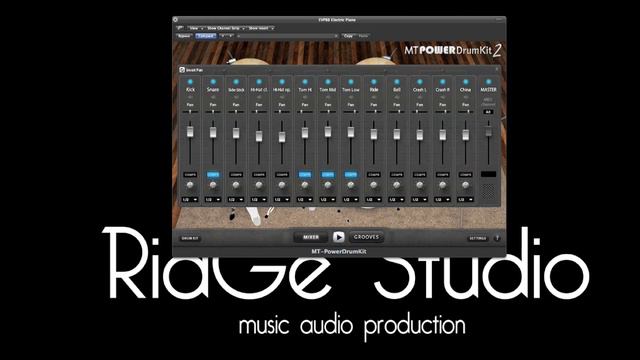Click the Compare button
This screenshot has width=640, height=360.
click(205, 36)
